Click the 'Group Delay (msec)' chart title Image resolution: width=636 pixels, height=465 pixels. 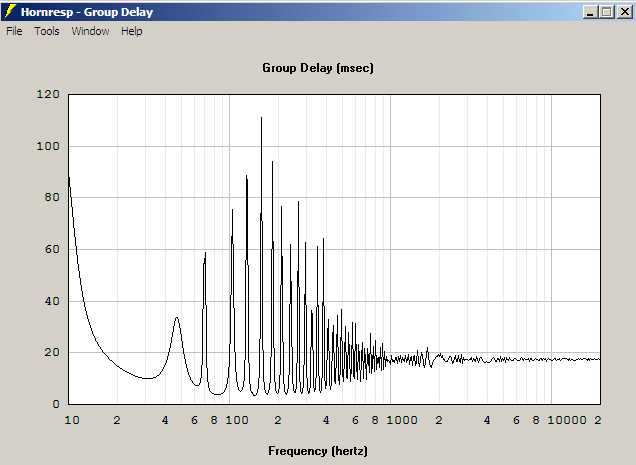[318, 68]
